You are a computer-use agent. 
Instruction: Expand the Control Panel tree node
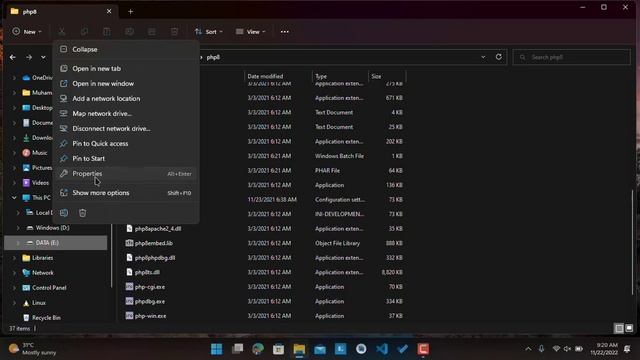point(14,288)
